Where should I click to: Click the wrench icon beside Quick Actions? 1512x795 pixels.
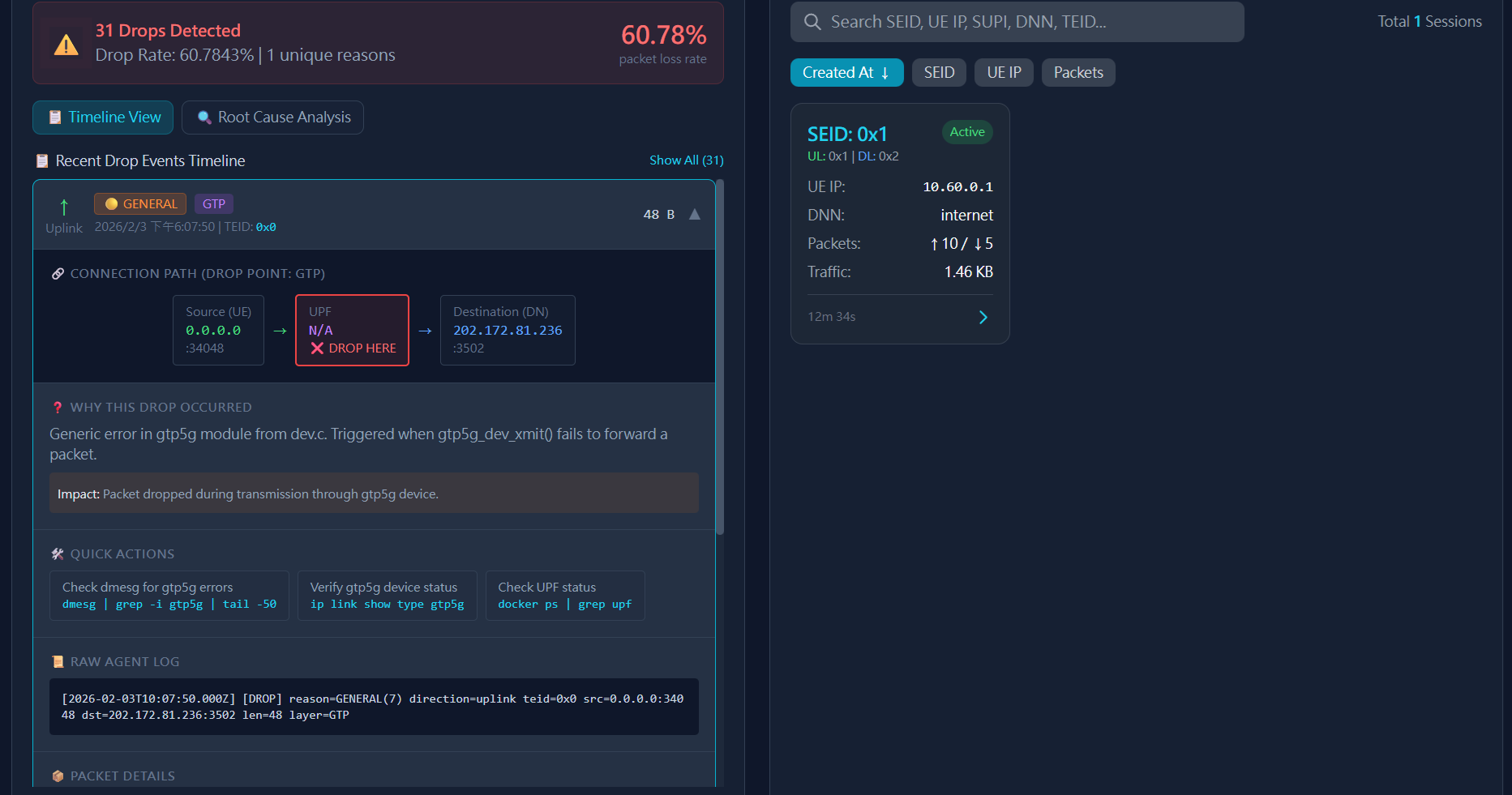(57, 554)
